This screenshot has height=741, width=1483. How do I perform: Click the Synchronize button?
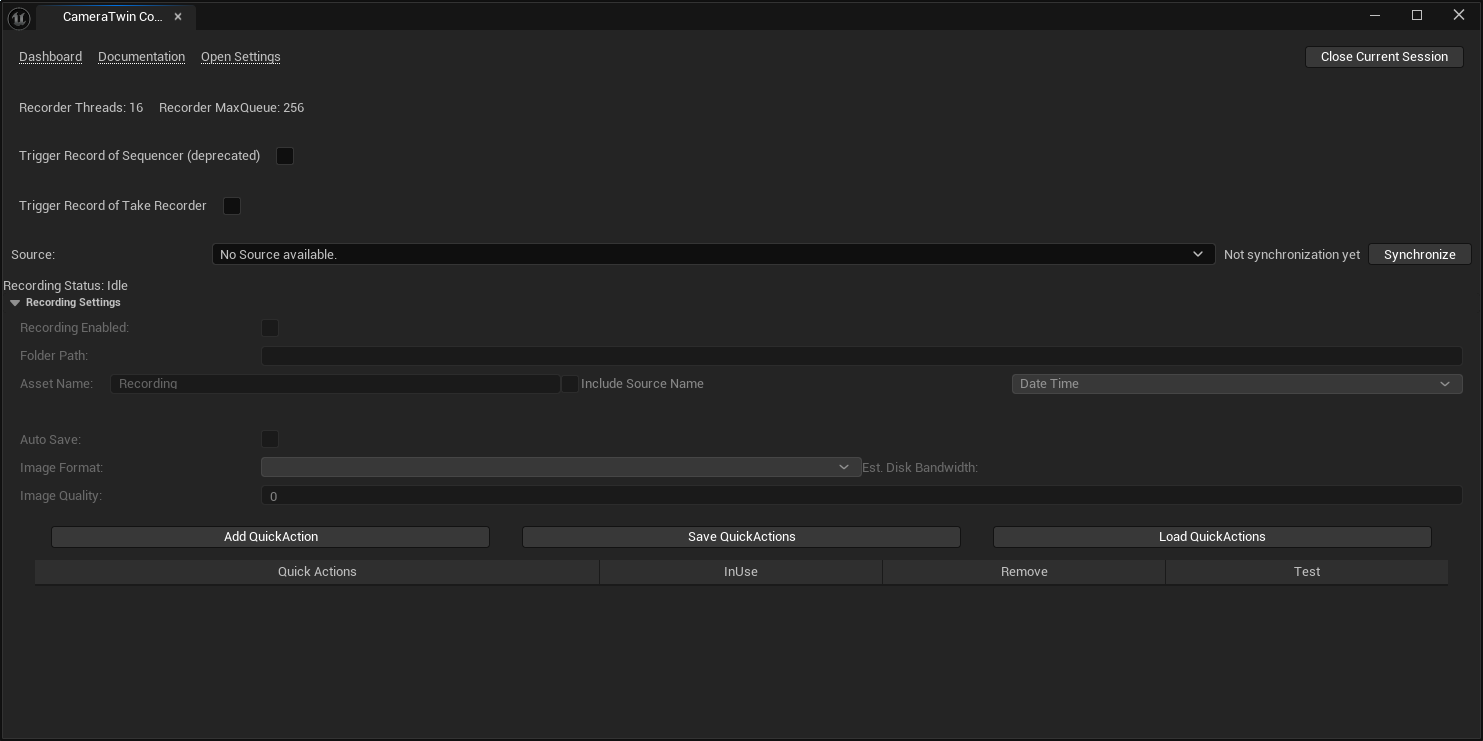click(1419, 255)
